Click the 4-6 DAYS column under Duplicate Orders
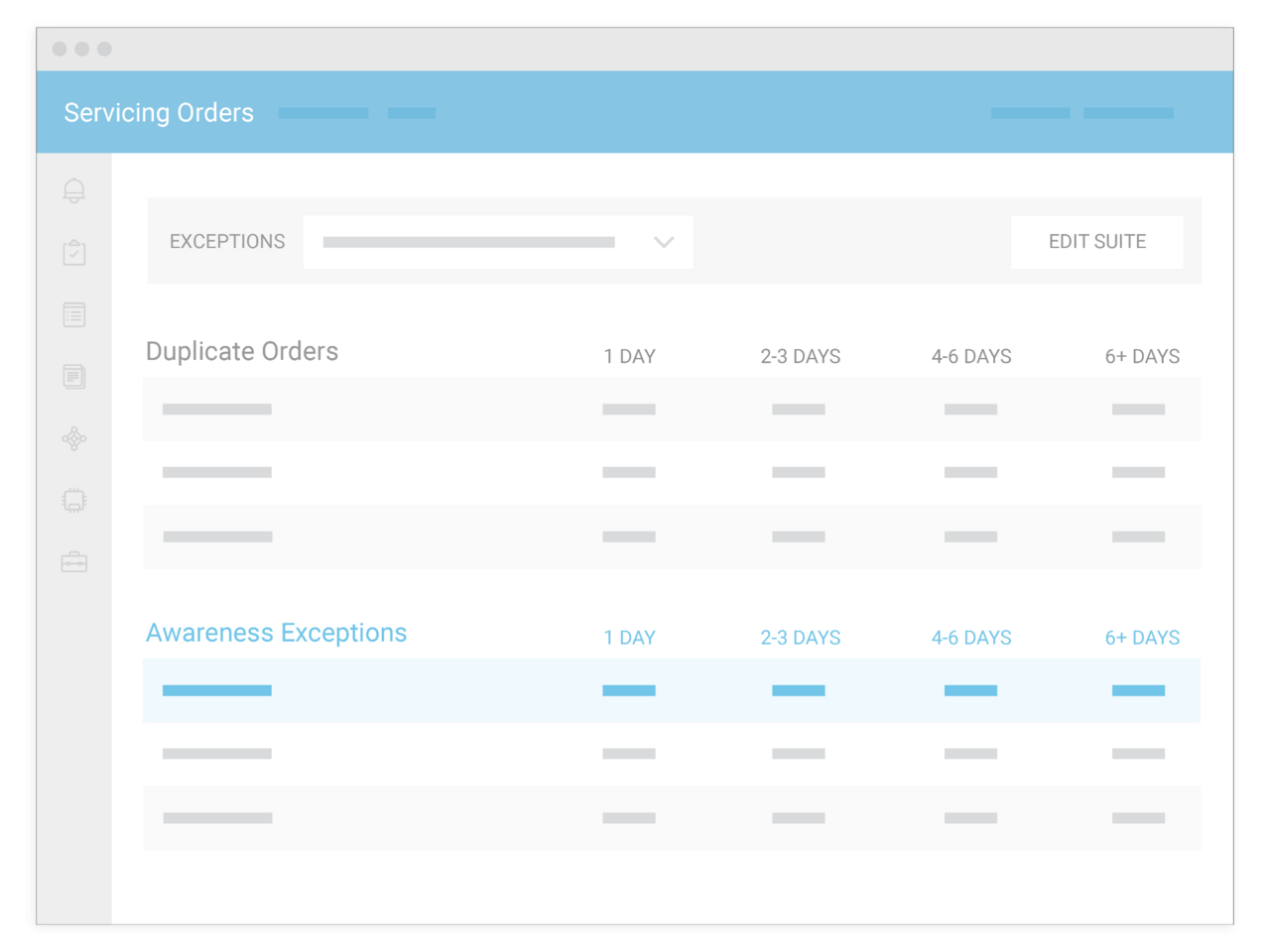 971,356
